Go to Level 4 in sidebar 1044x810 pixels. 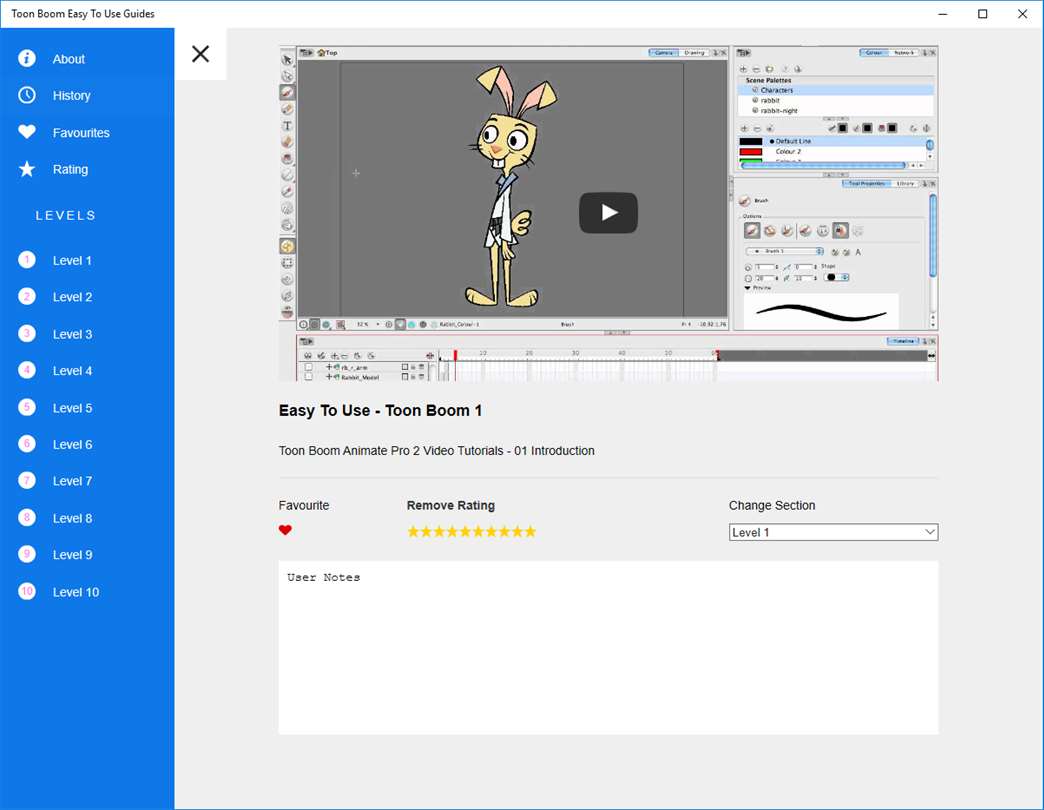(72, 371)
